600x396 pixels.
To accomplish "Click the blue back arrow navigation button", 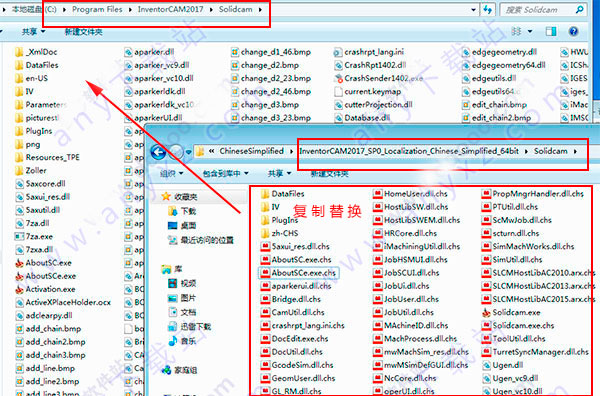I will (x=158, y=152).
